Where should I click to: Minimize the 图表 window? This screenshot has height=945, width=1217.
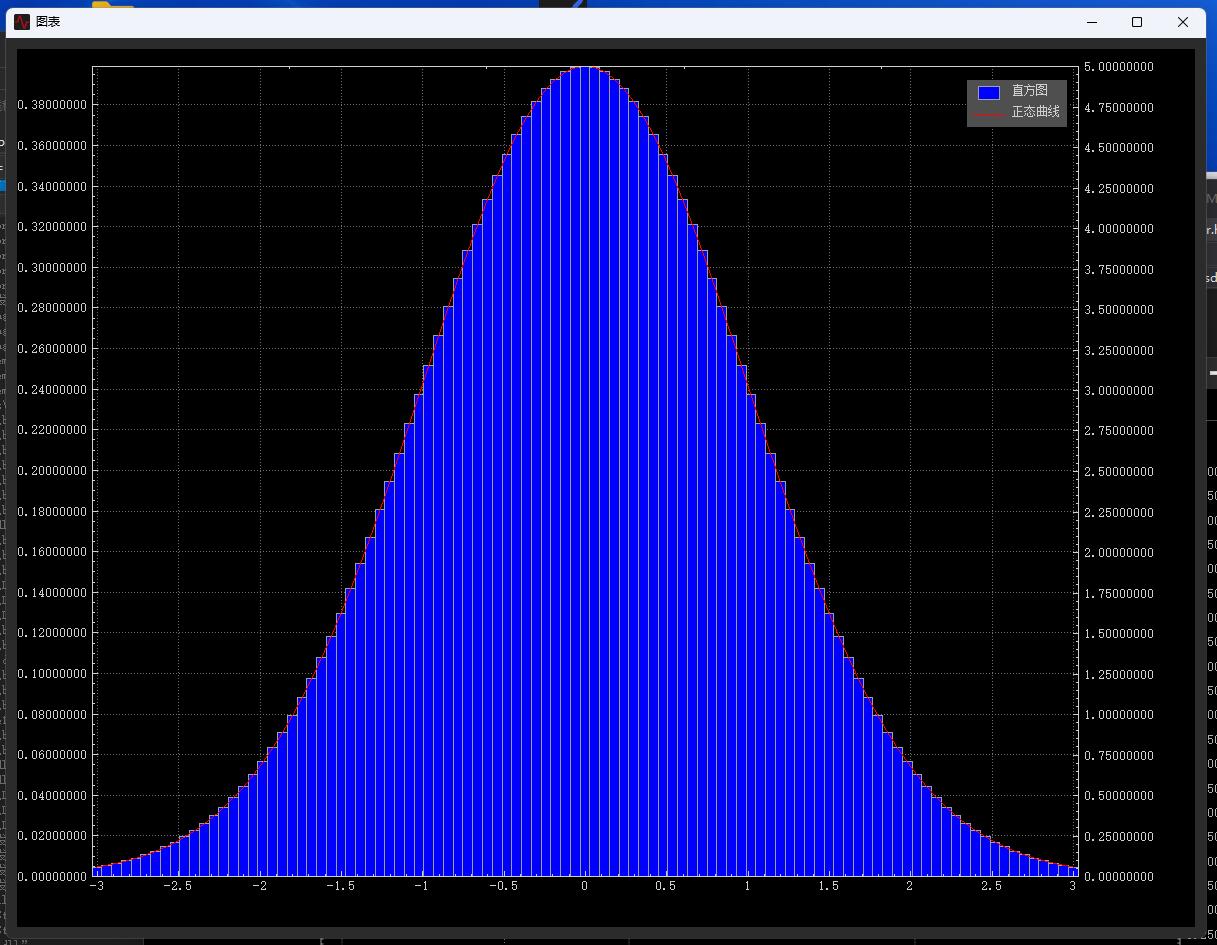1091,22
